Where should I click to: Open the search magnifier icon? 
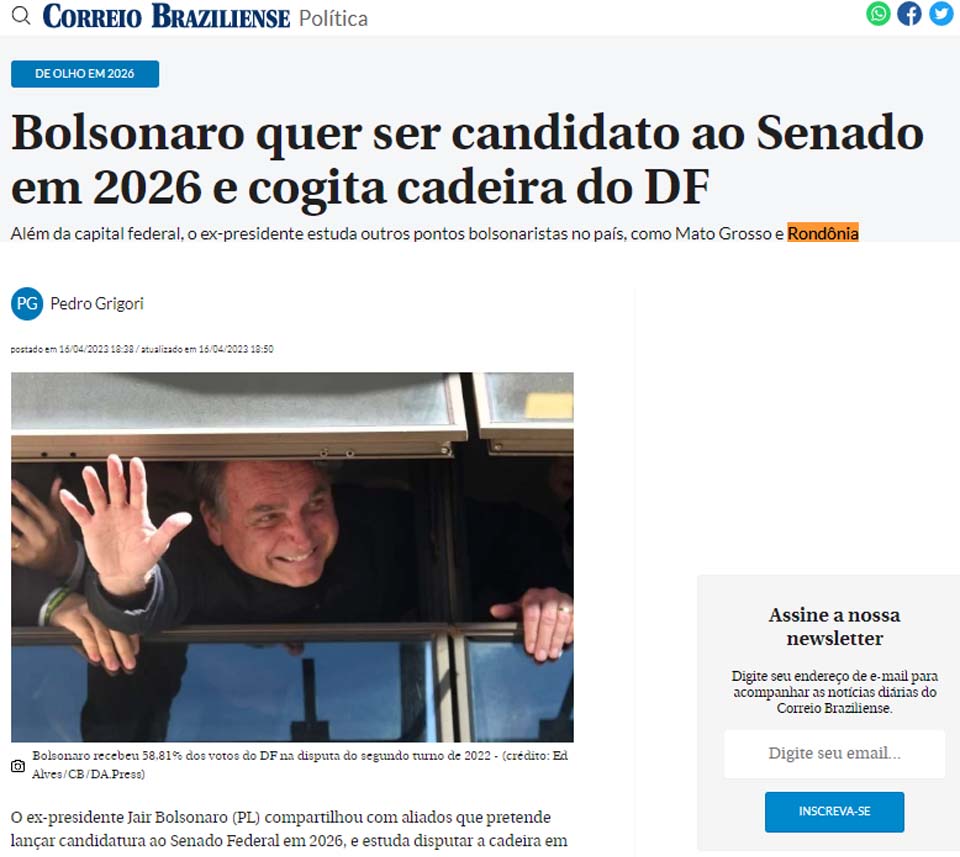[x=21, y=15]
